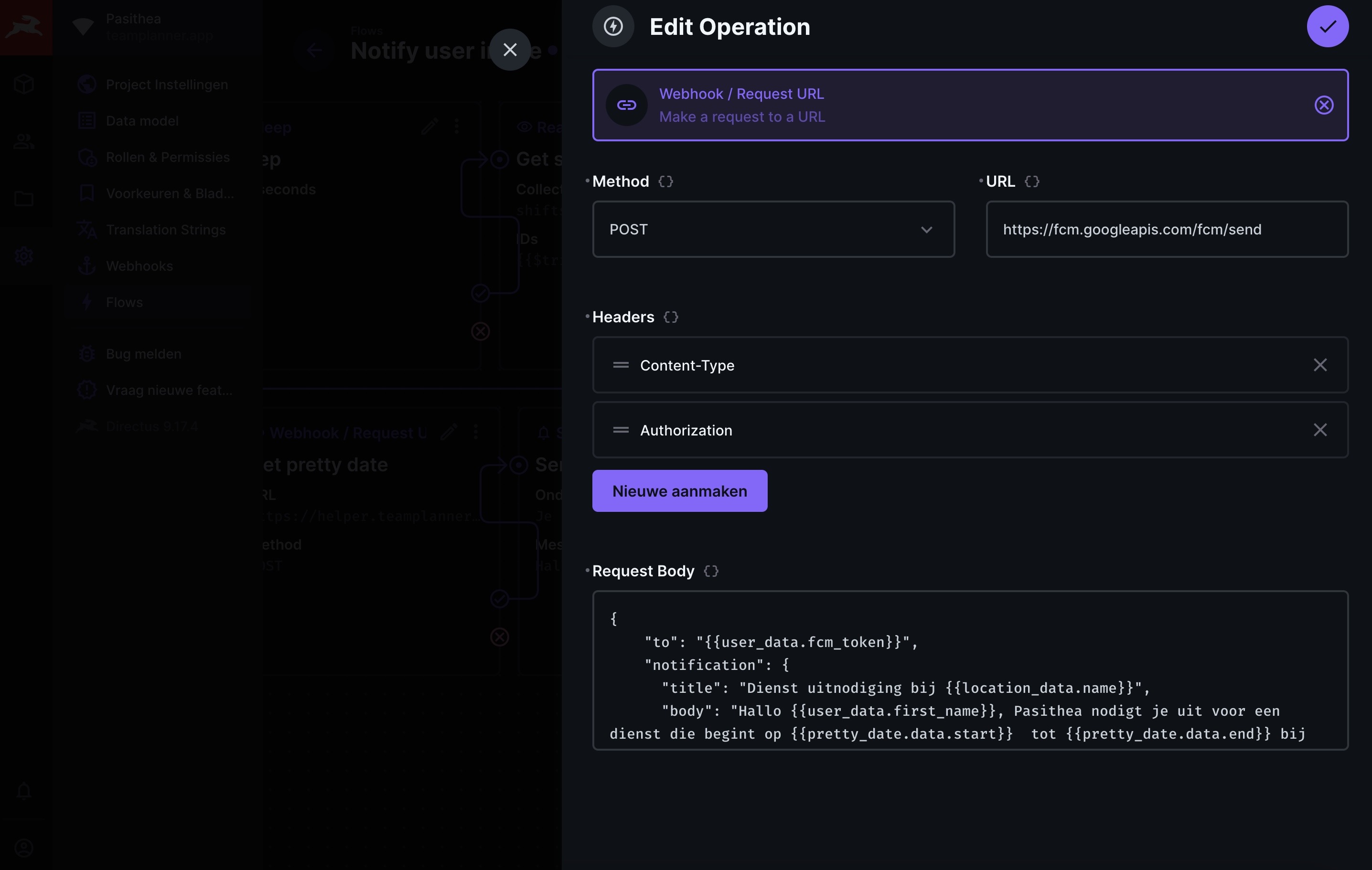Image resolution: width=1372 pixels, height=870 pixels.
Task: Edit the Get pretty date operation pencil icon
Action: [449, 432]
